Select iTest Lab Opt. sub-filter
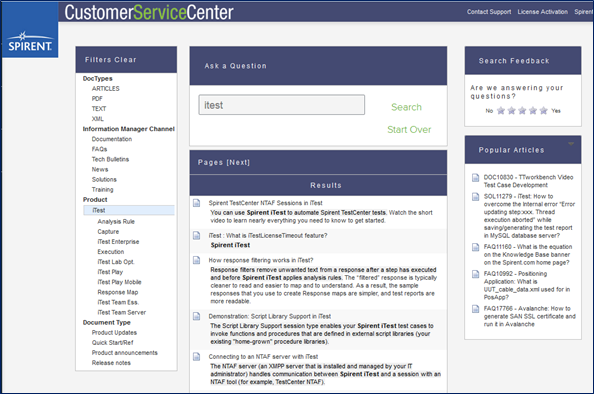594x394 pixels. [116, 262]
